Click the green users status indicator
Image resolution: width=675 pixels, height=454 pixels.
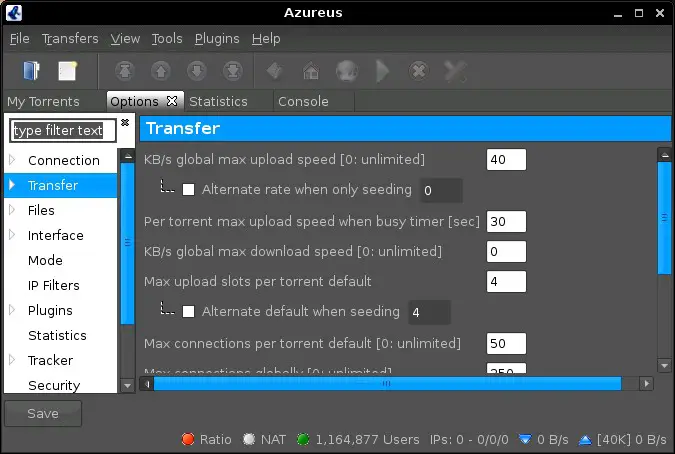coord(303,439)
